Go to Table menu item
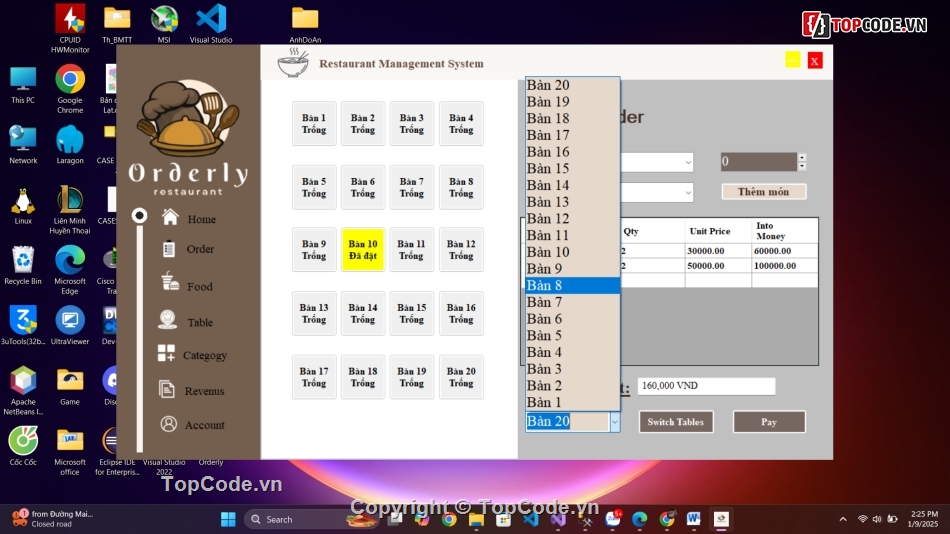 point(200,322)
